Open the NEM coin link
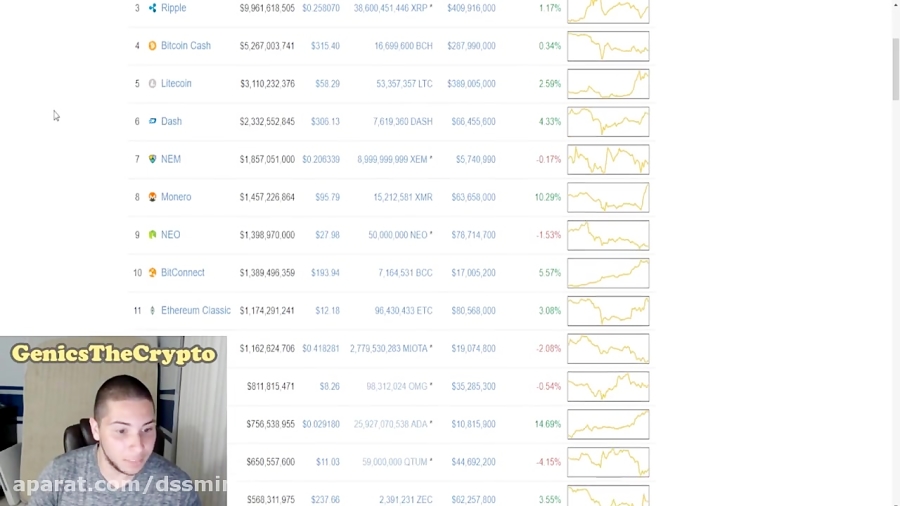Screen dimensions: 900x506 pos(170,159)
